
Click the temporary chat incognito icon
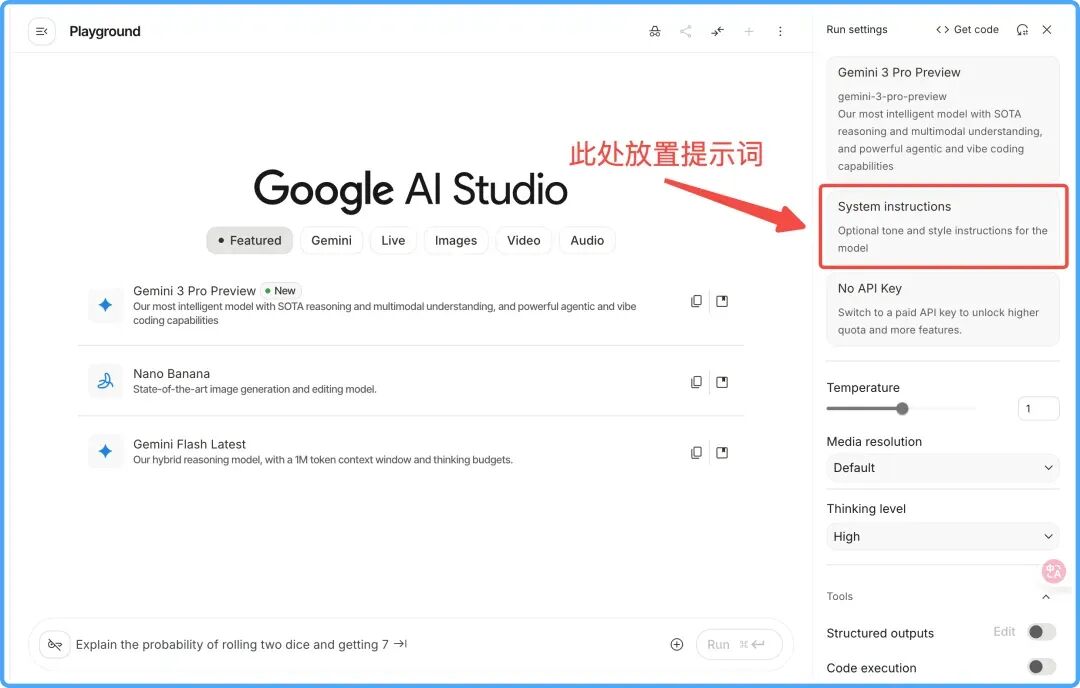click(x=655, y=32)
